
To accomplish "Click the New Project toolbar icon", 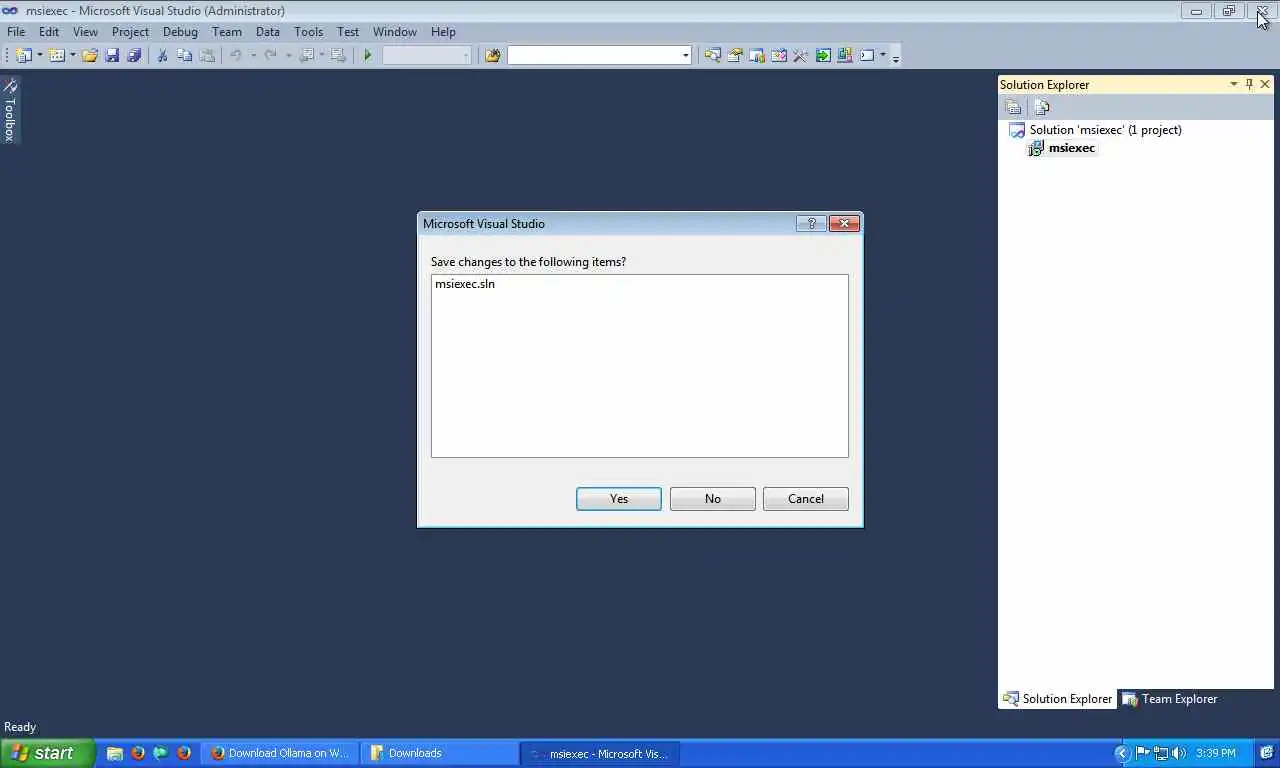I will click(23, 55).
